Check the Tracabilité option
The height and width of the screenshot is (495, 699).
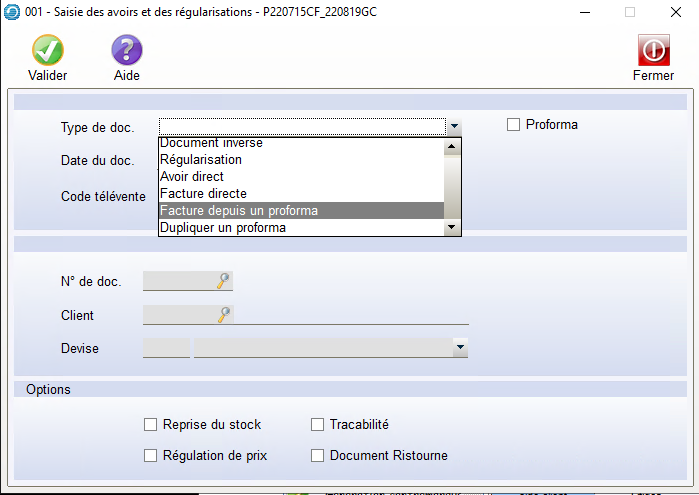coord(318,425)
